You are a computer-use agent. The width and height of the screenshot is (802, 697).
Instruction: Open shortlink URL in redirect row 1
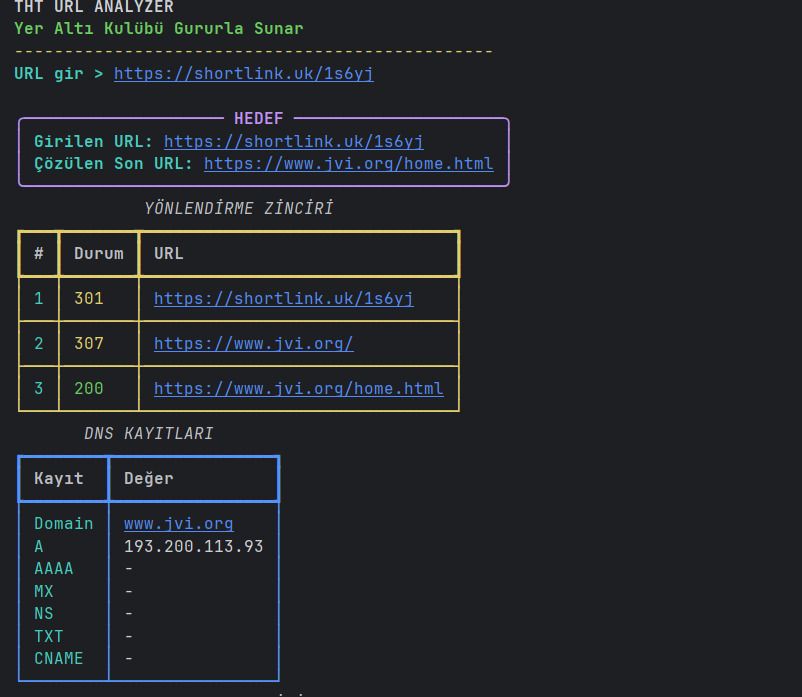(x=284, y=299)
